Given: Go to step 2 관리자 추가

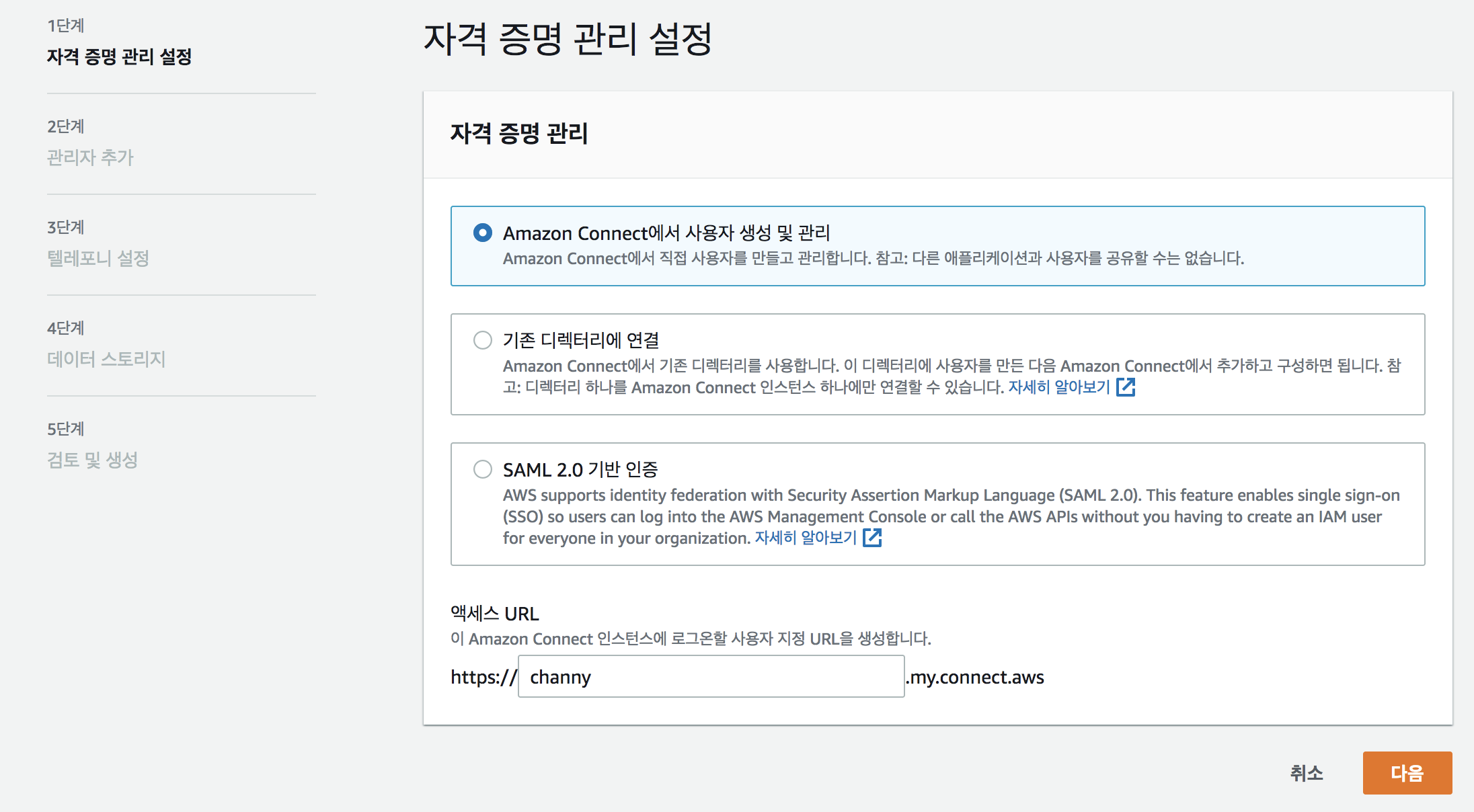Looking at the screenshot, I should (90, 157).
